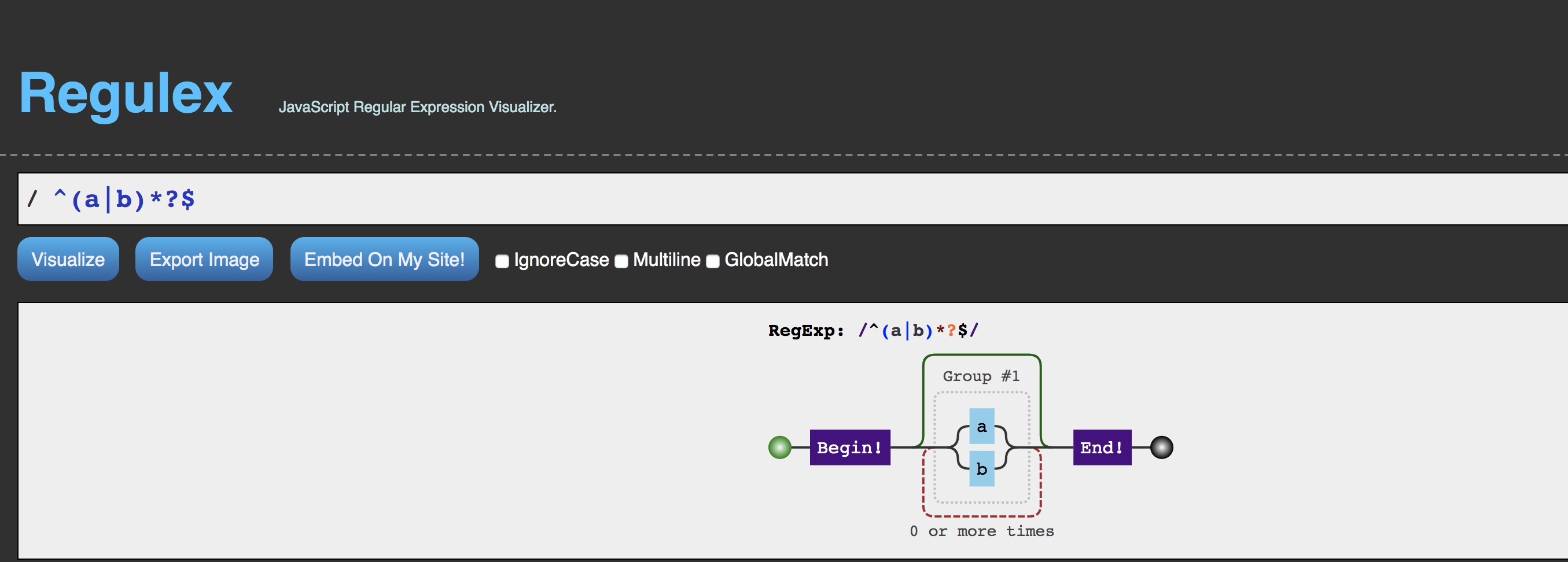Select the purple End! node

[1102, 448]
